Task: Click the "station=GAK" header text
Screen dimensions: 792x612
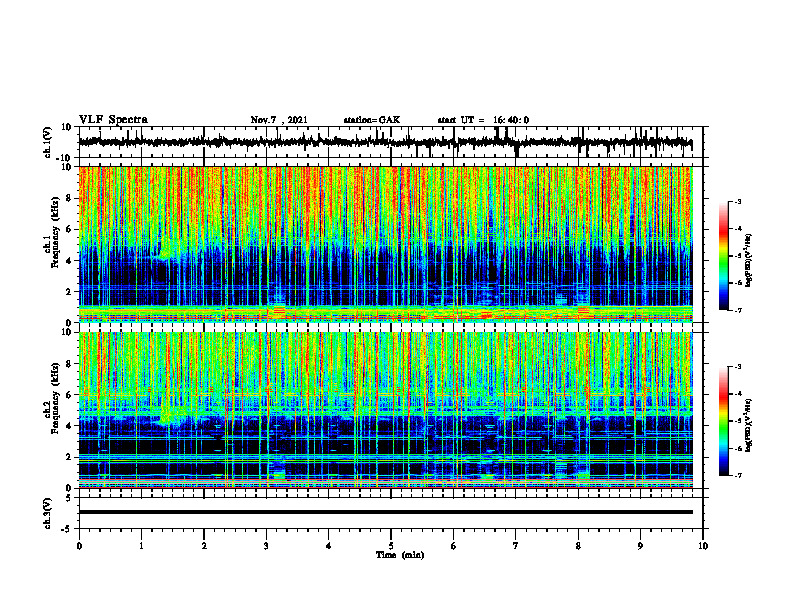Action: coord(372,120)
